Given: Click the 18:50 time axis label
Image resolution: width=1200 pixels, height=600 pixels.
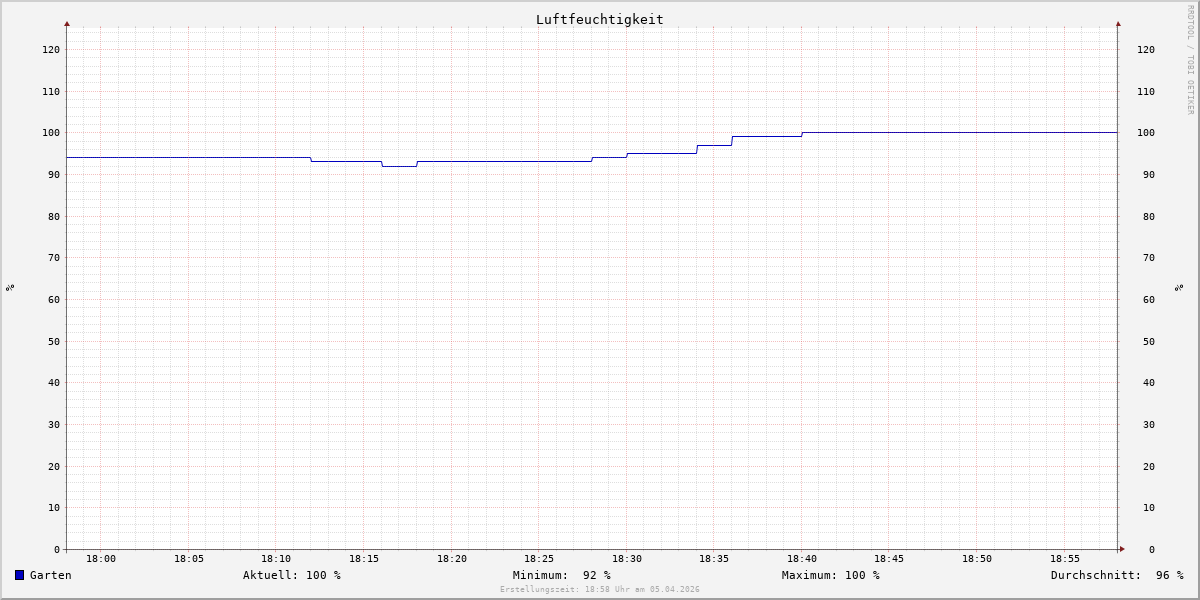Looking at the screenshot, I should point(977,559).
